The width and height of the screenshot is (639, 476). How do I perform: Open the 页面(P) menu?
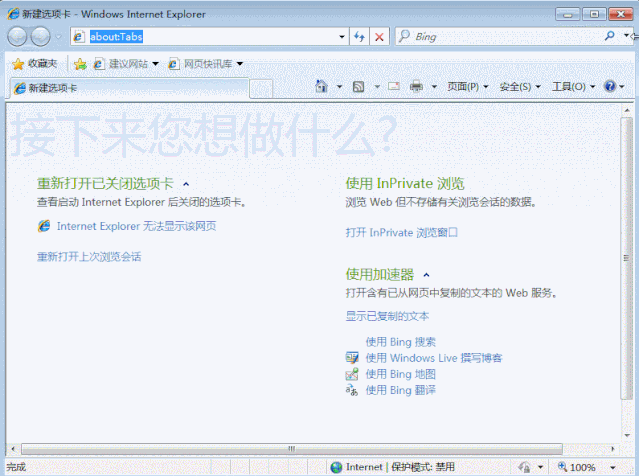[468, 86]
